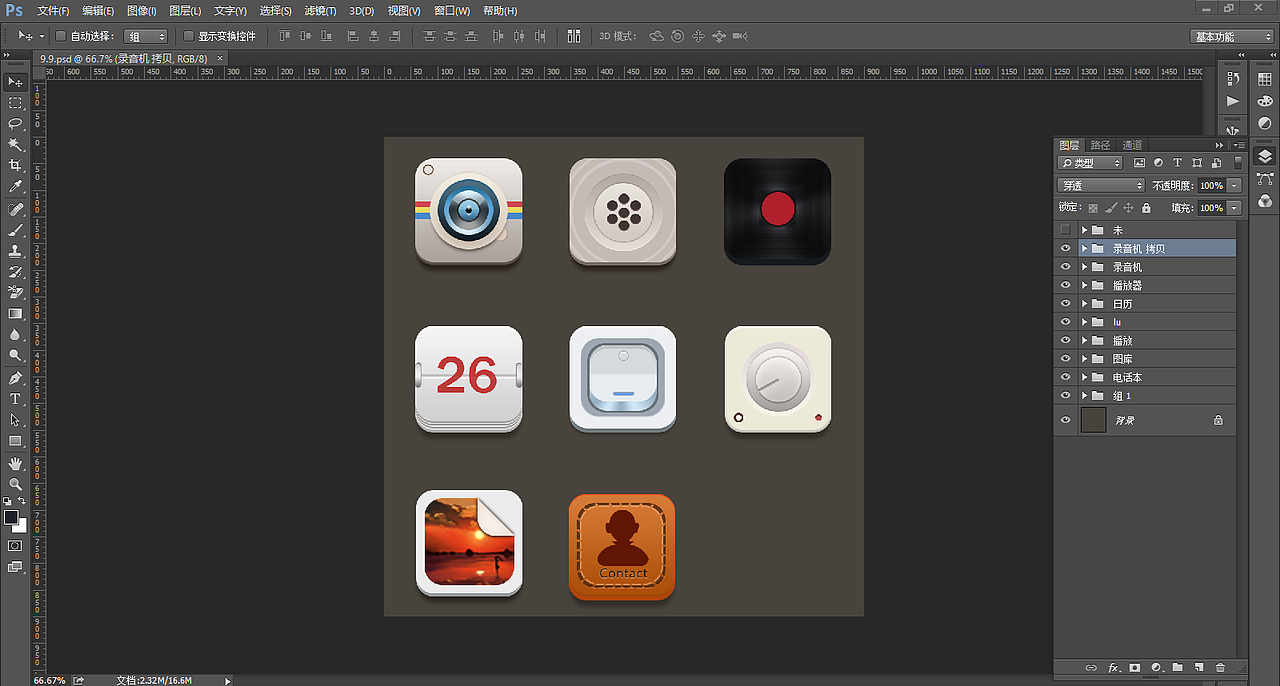Select the Brush tool
Image resolution: width=1280 pixels, height=686 pixels.
point(15,230)
